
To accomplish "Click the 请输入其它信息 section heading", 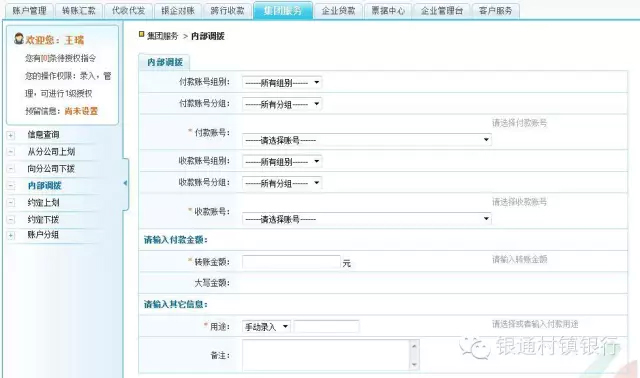I will [x=176, y=305].
